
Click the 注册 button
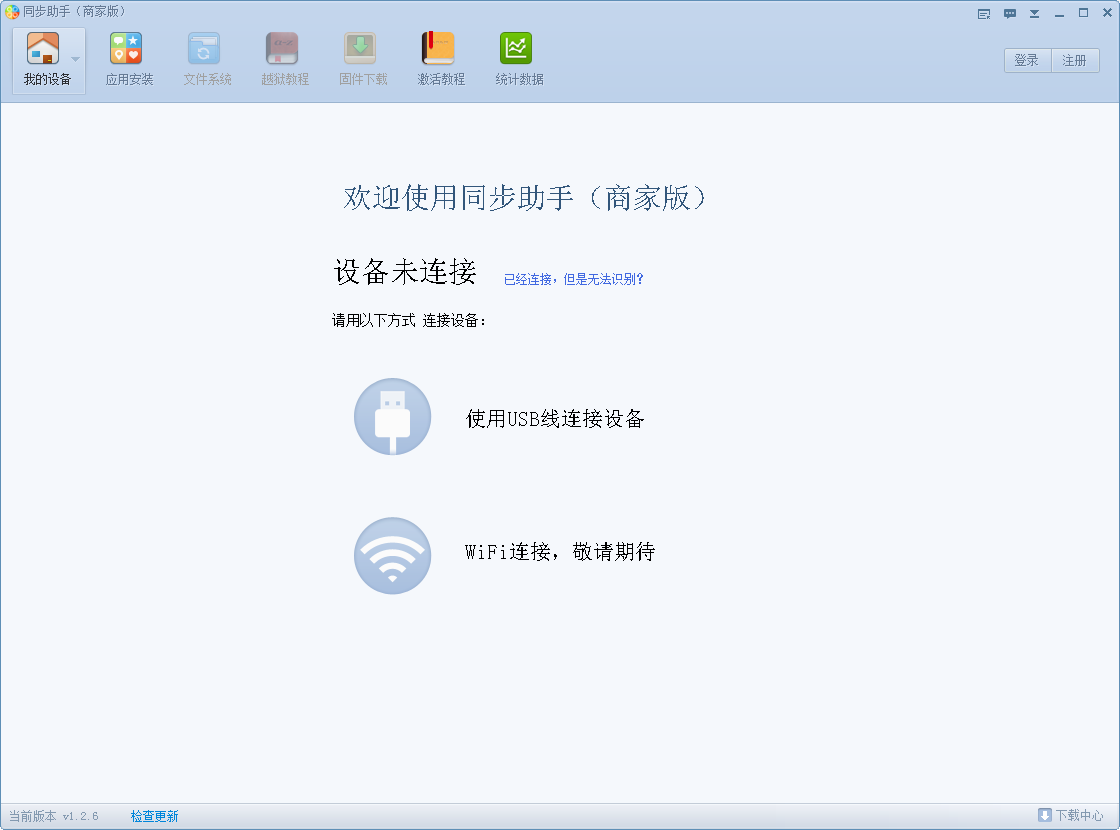click(1075, 61)
